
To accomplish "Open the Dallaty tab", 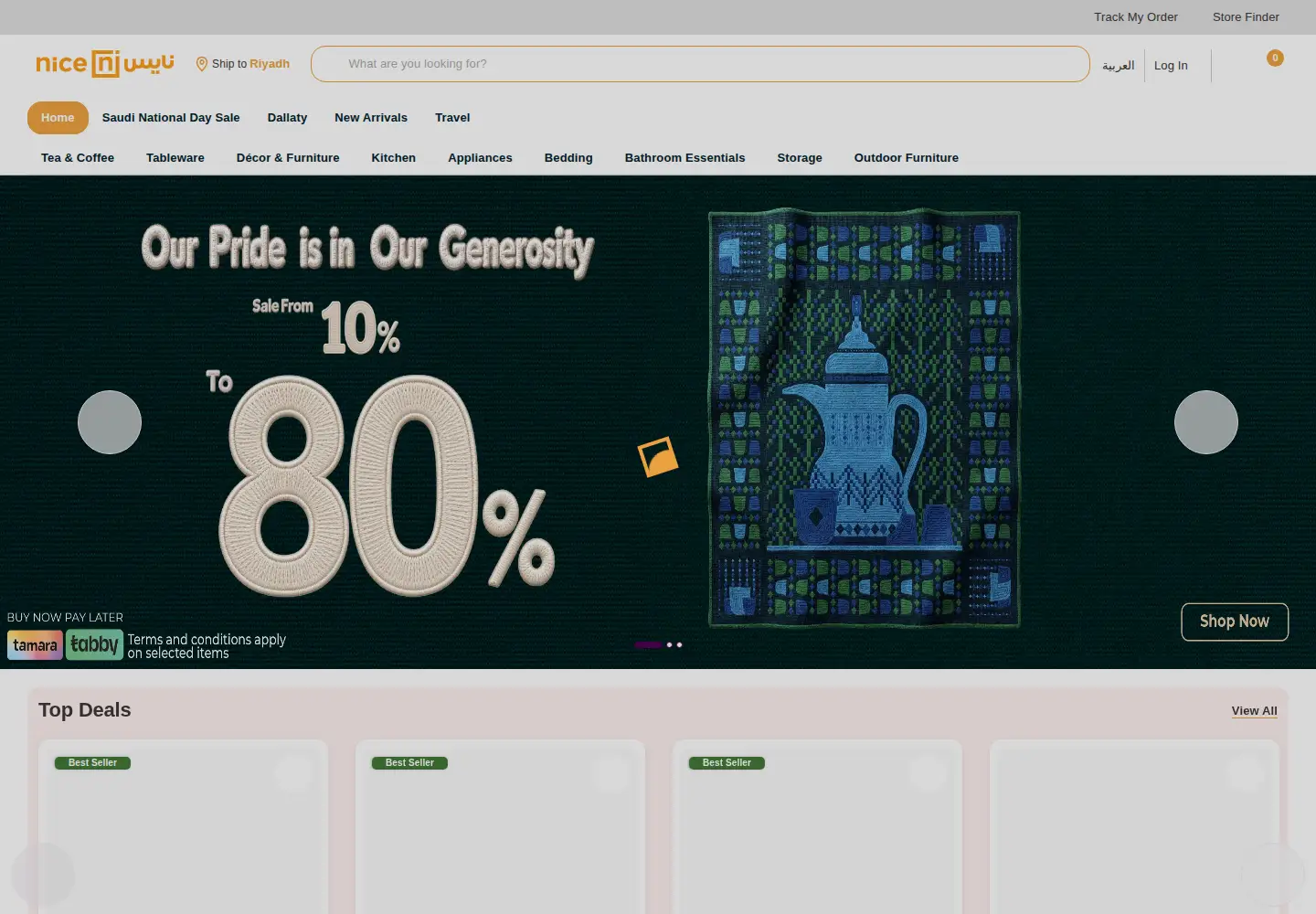I will [287, 118].
